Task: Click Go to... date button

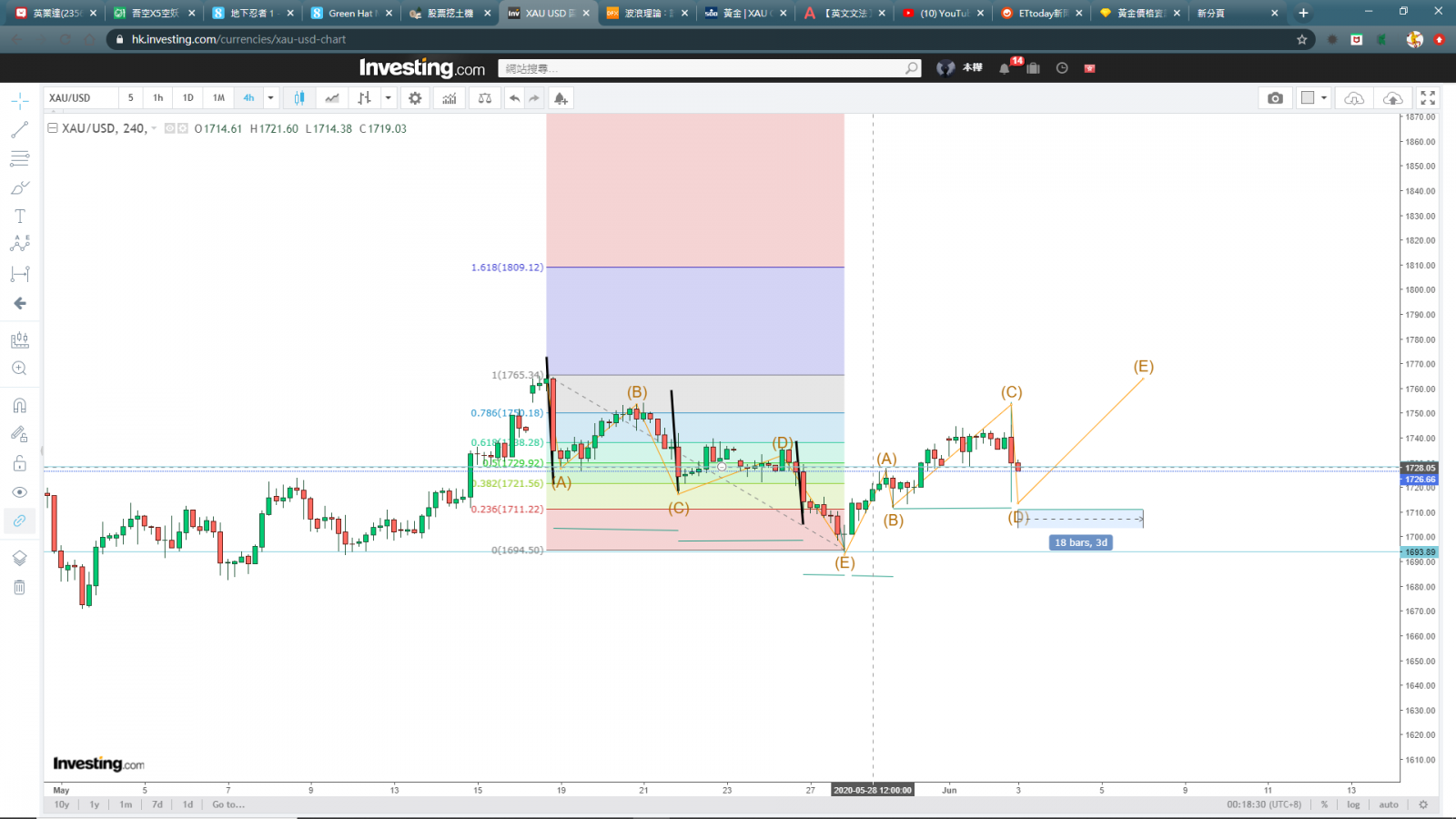Action: [x=228, y=804]
